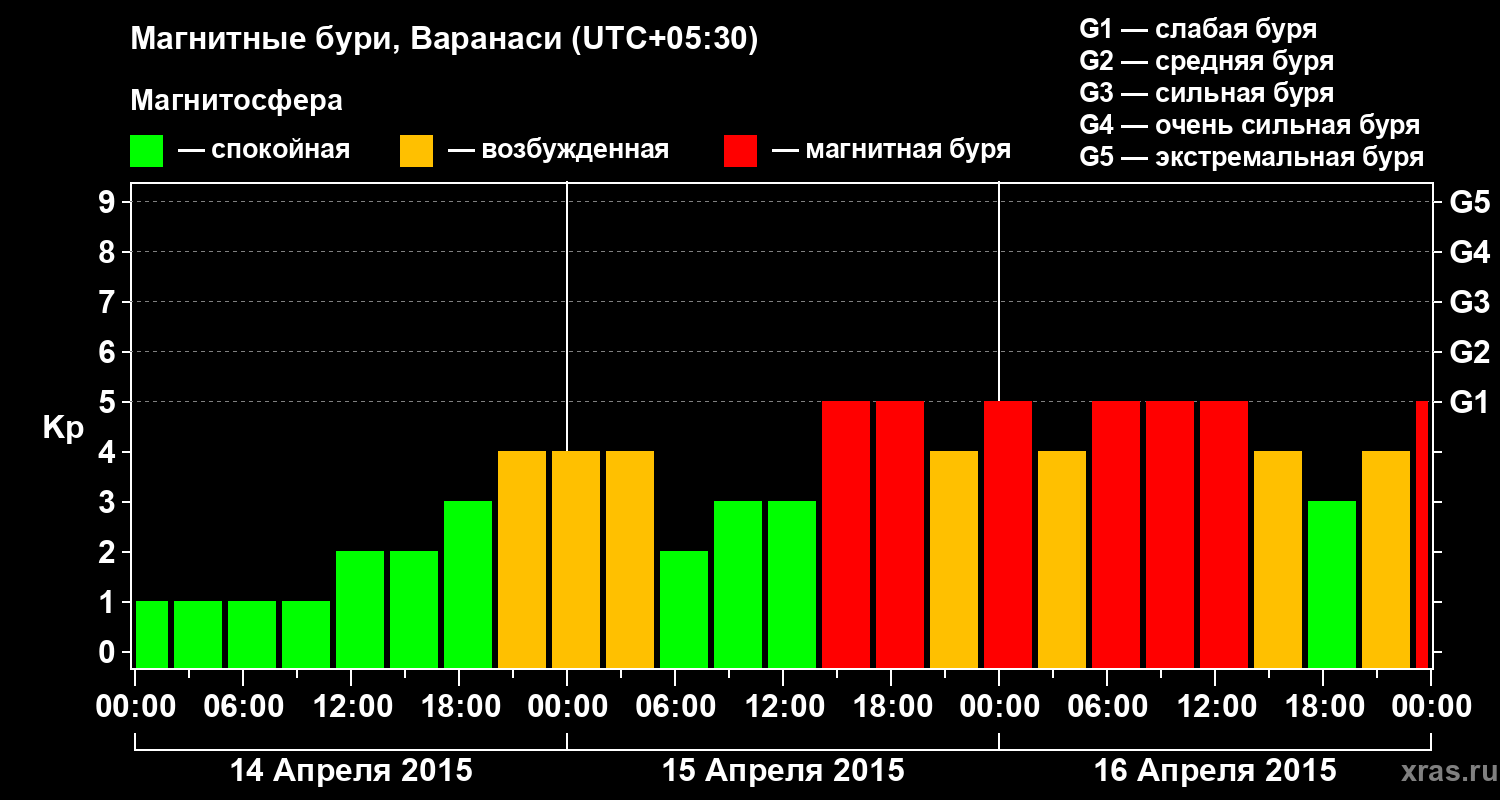
Task: Click the green Kp 3 bar on 16 April
Action: pyautogui.click(x=1332, y=584)
